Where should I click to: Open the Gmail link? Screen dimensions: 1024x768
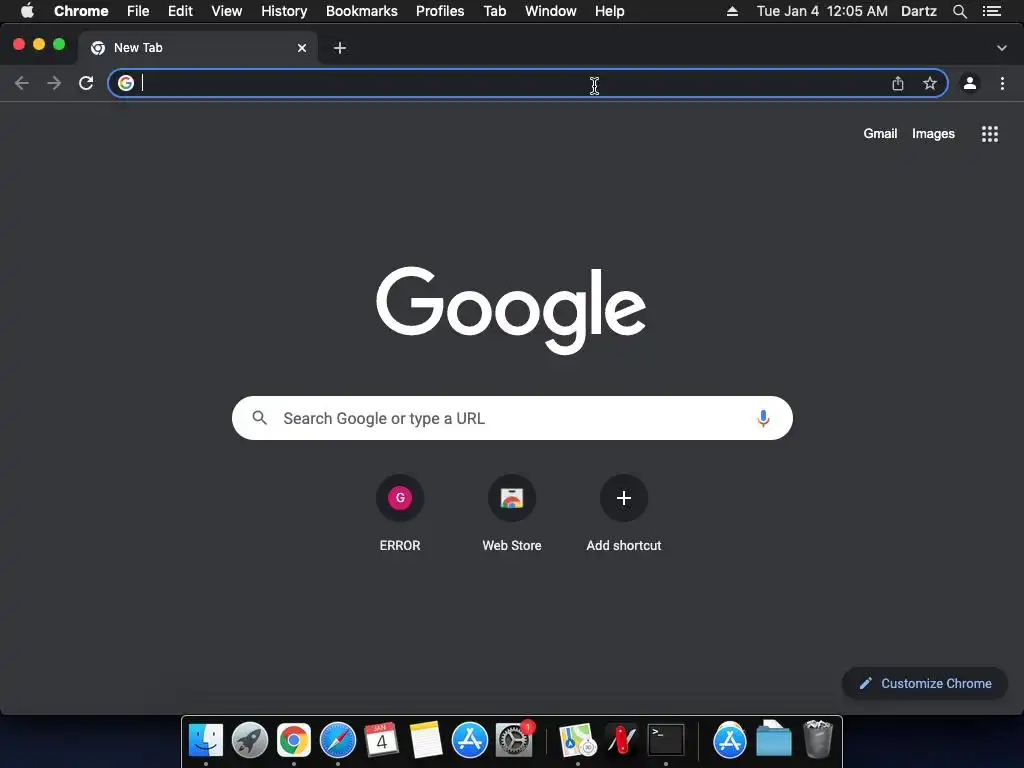pos(880,133)
